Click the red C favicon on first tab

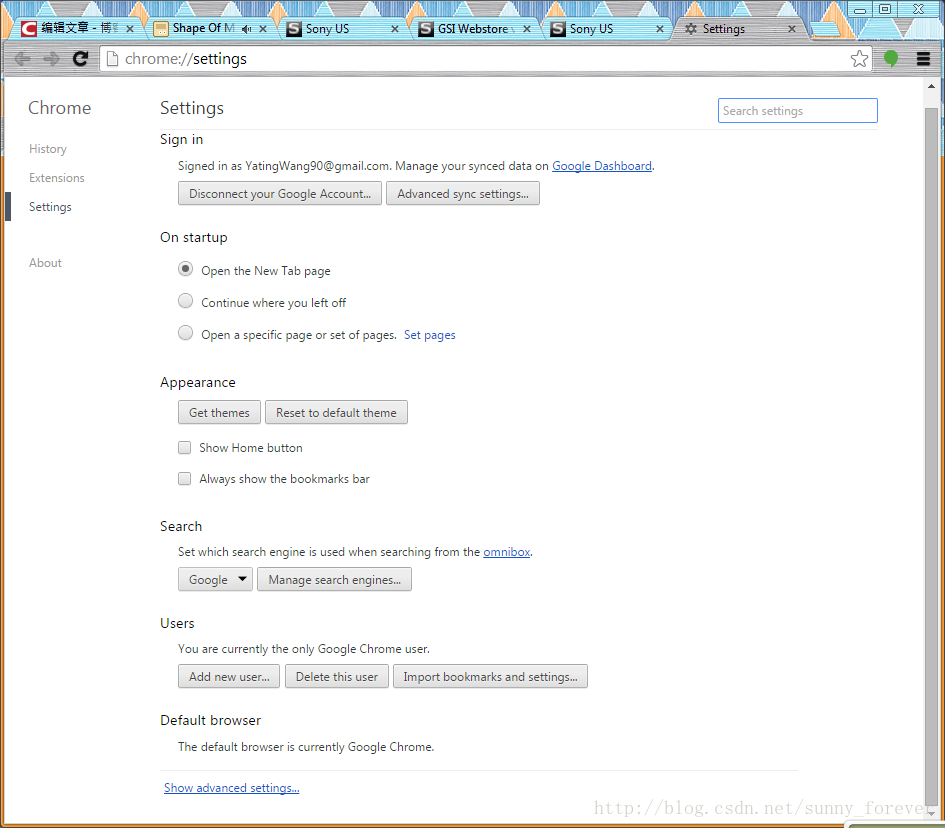pos(28,28)
